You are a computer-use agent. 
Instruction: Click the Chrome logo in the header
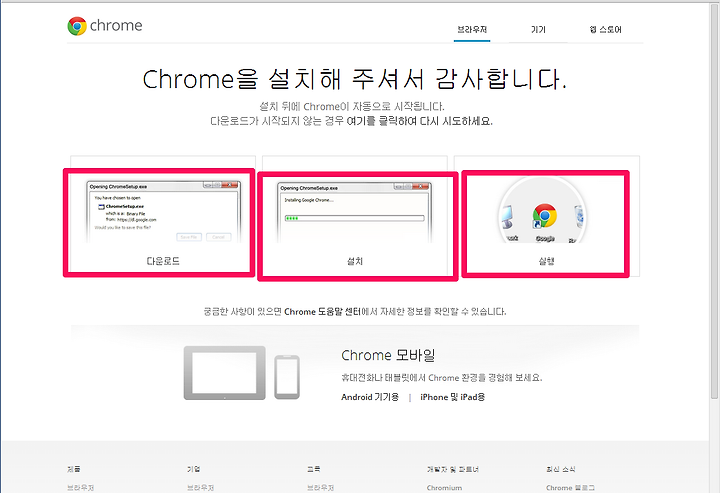tap(105, 26)
